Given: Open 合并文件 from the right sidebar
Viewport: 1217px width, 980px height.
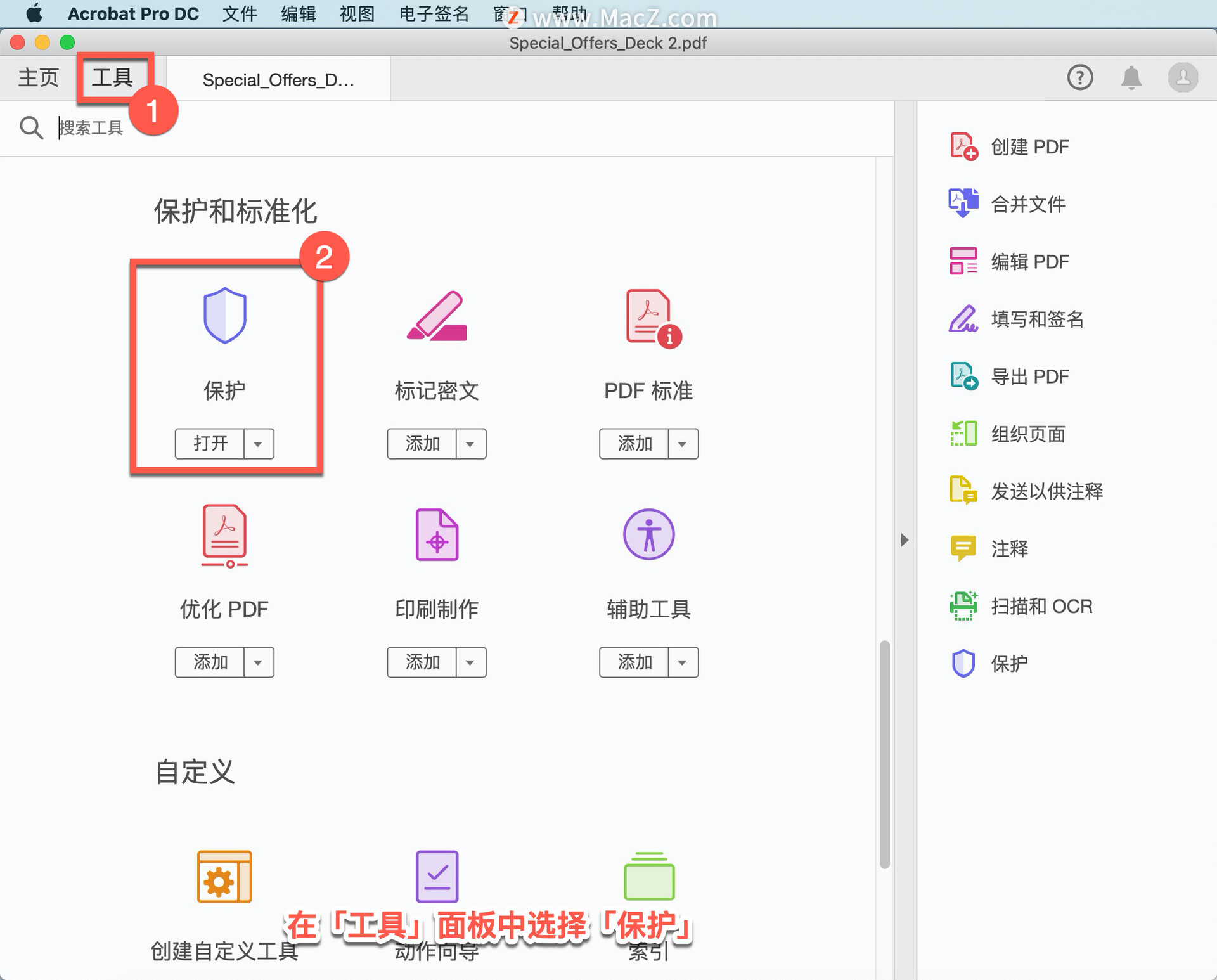Looking at the screenshot, I should 1007,203.
